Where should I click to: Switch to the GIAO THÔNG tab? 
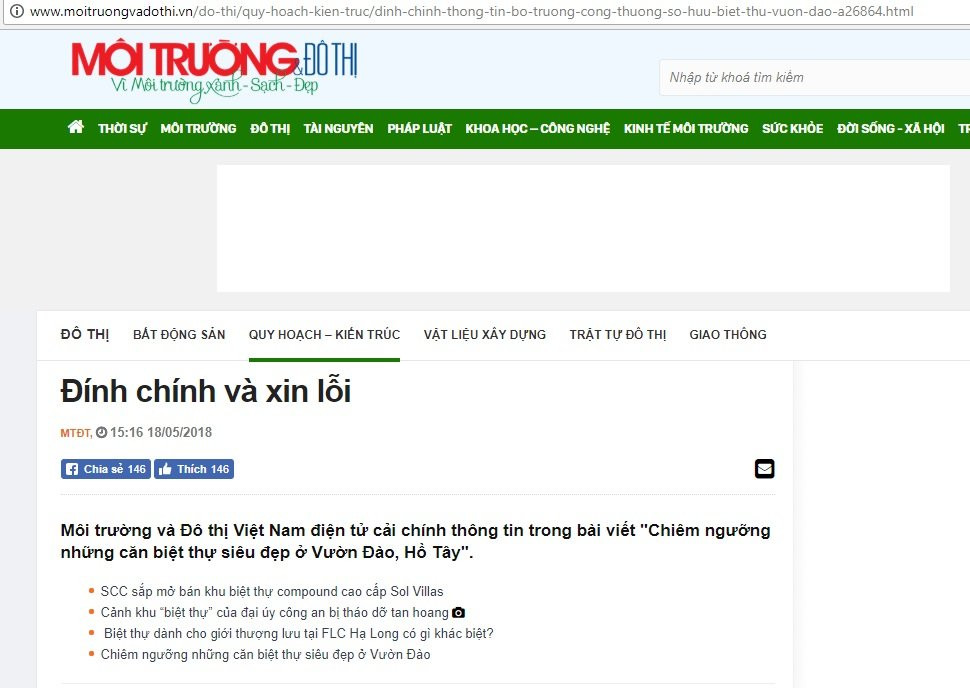tap(728, 335)
